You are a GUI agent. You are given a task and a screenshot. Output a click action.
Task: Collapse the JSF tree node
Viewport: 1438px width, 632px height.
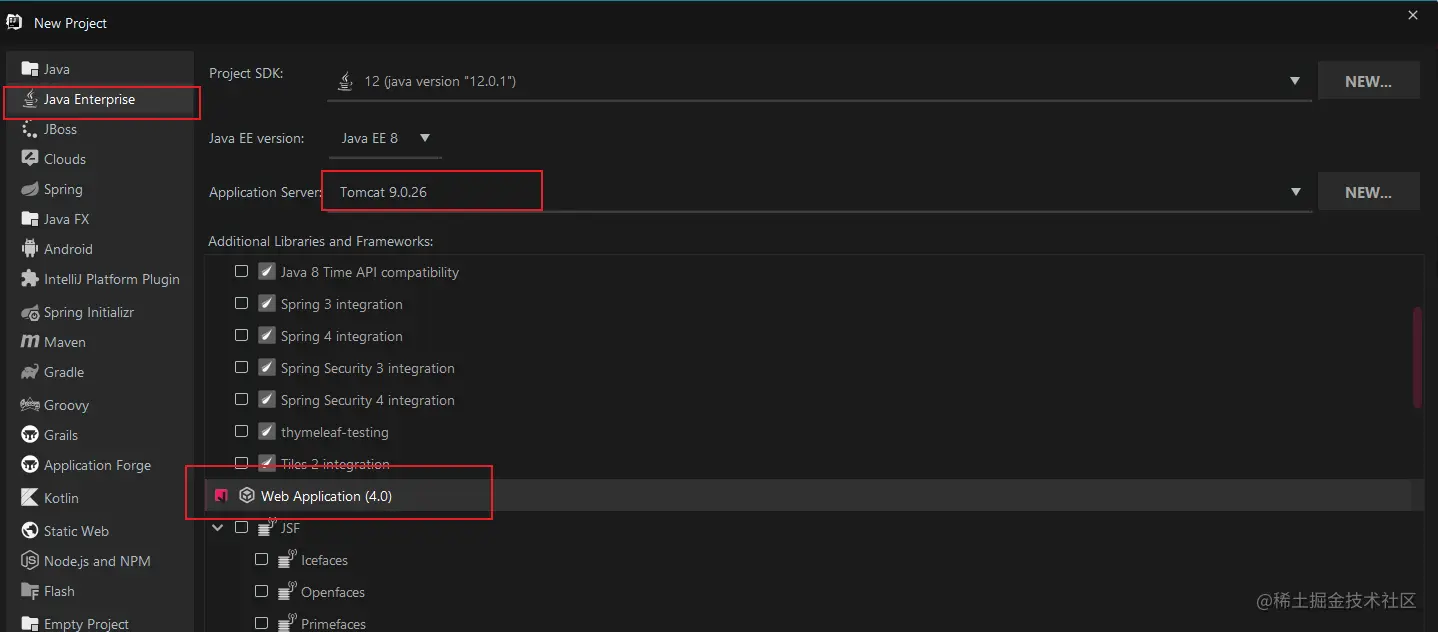[217, 527]
